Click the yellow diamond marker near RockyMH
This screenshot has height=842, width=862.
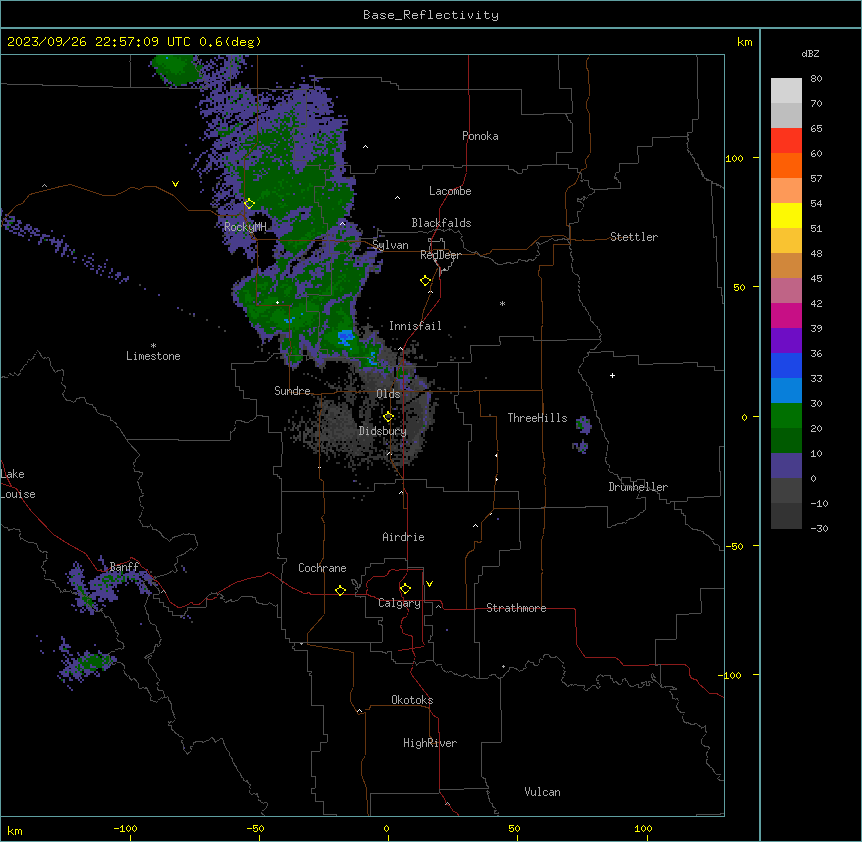point(250,204)
